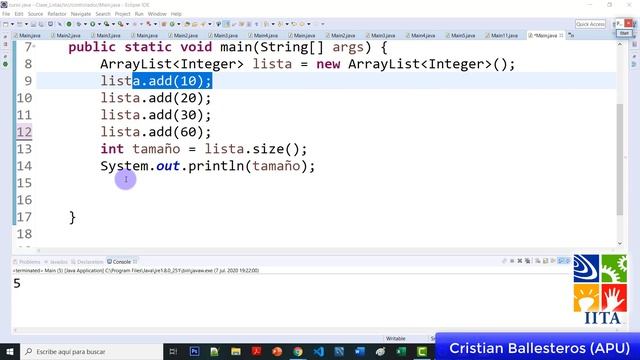Switch to the Main11.java editor tab
The image size is (640, 360).
(x=501, y=36)
